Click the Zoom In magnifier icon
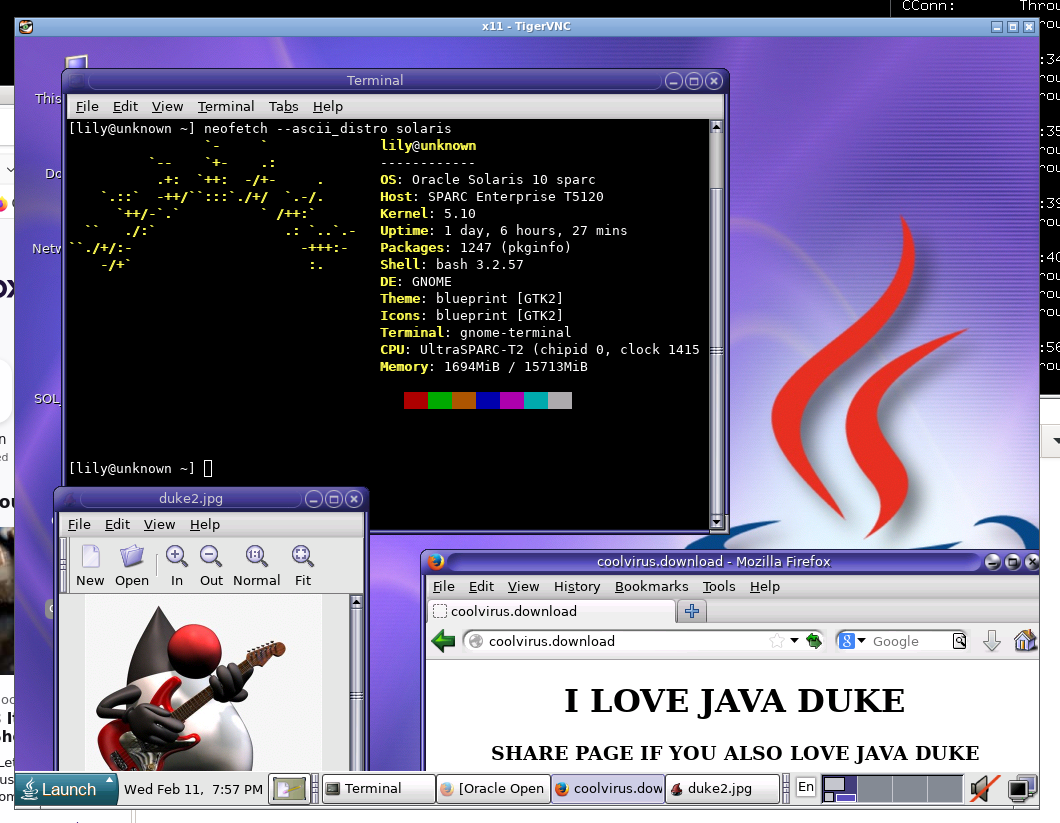The image size is (1060, 823). 177,557
